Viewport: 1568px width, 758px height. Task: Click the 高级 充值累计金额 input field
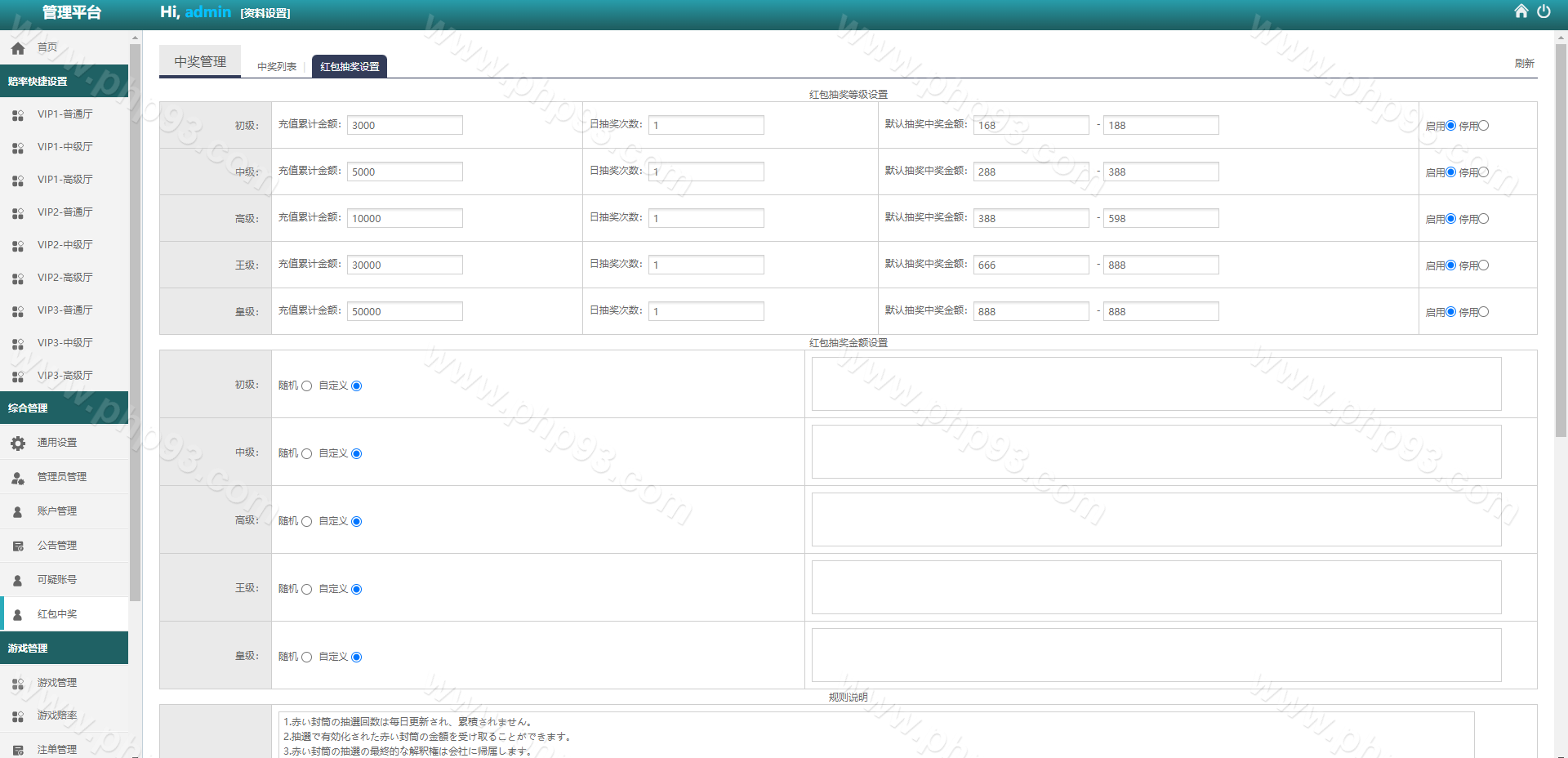pos(404,218)
